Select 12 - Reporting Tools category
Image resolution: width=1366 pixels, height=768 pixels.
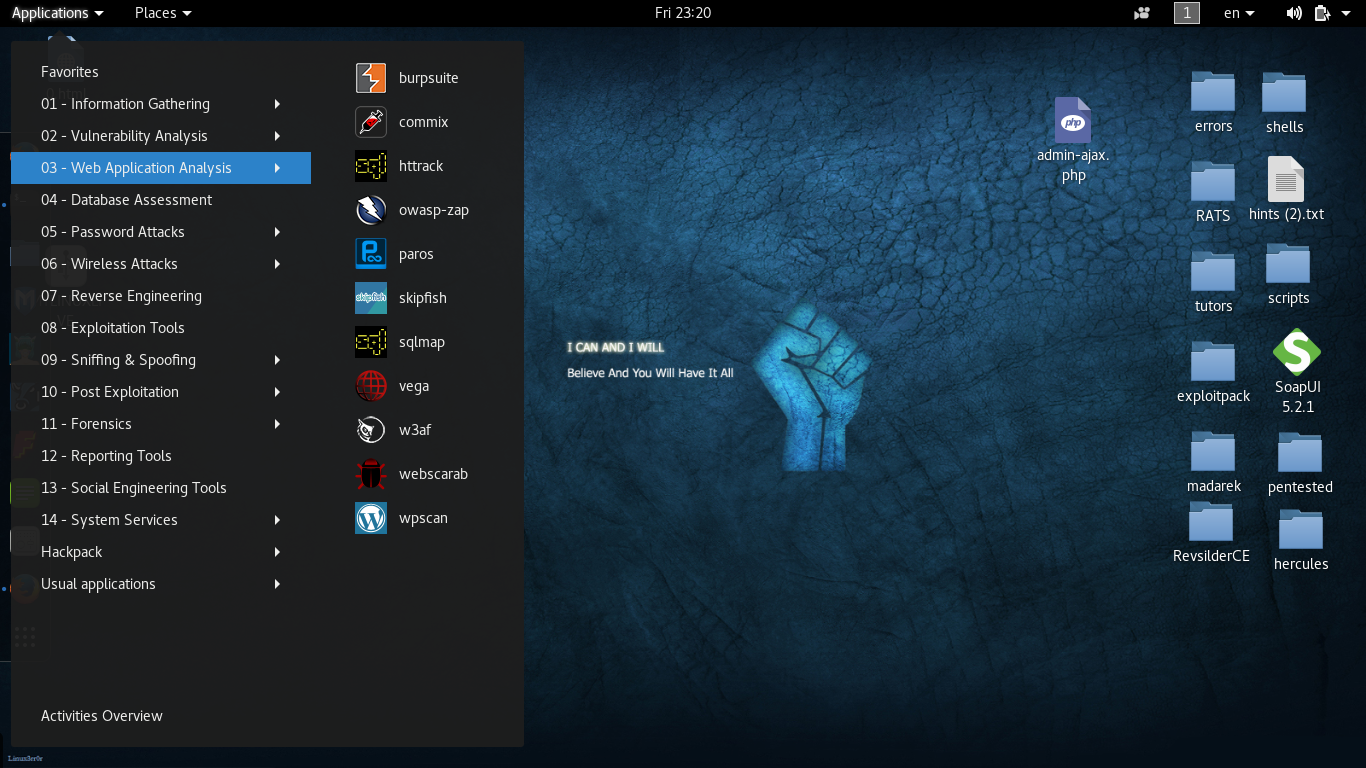pyautogui.click(x=161, y=456)
